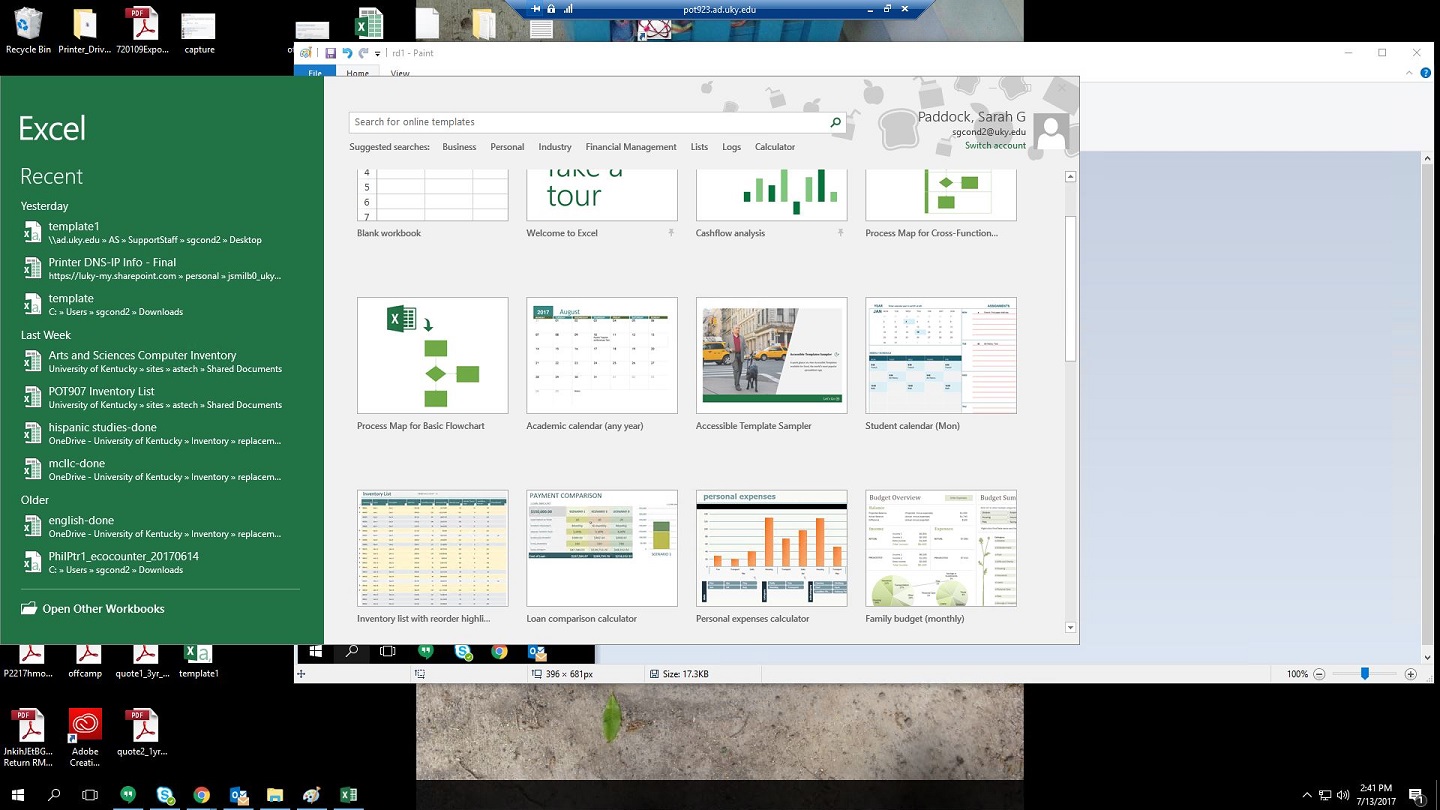The image size is (1440, 810).
Task: Choose the Cashflow analysis template thumbnail
Action: pos(771,195)
